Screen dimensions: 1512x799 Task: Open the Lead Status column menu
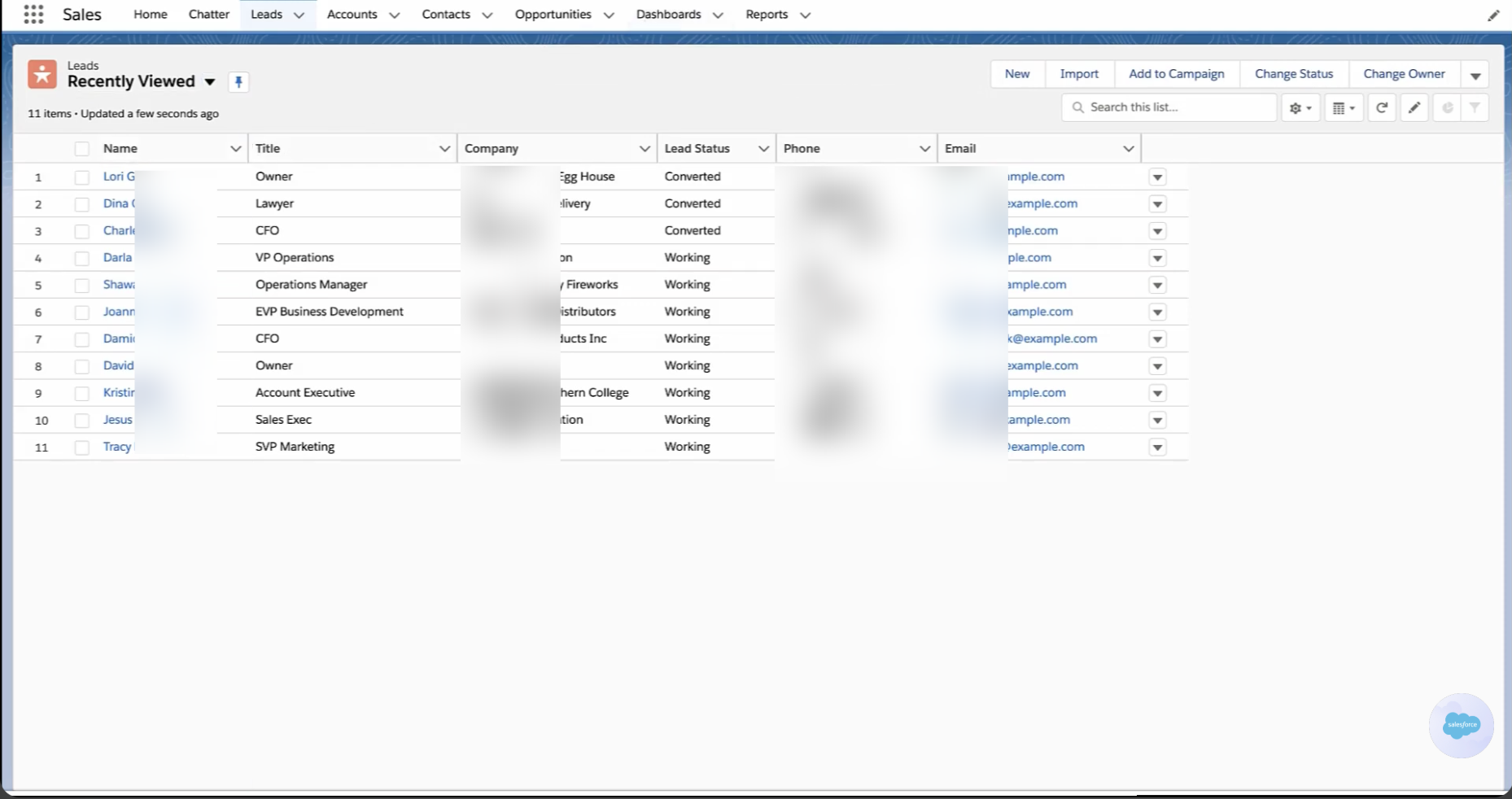(763, 149)
